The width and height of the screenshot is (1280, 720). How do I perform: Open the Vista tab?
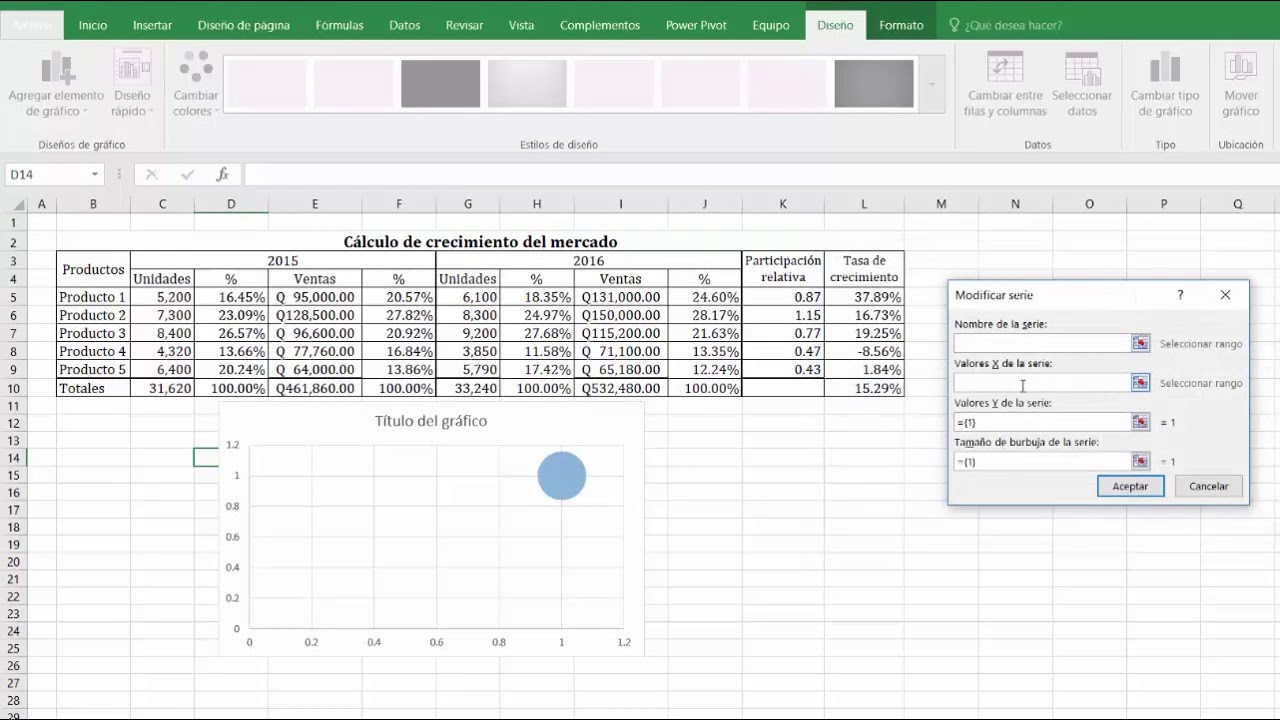(x=521, y=25)
